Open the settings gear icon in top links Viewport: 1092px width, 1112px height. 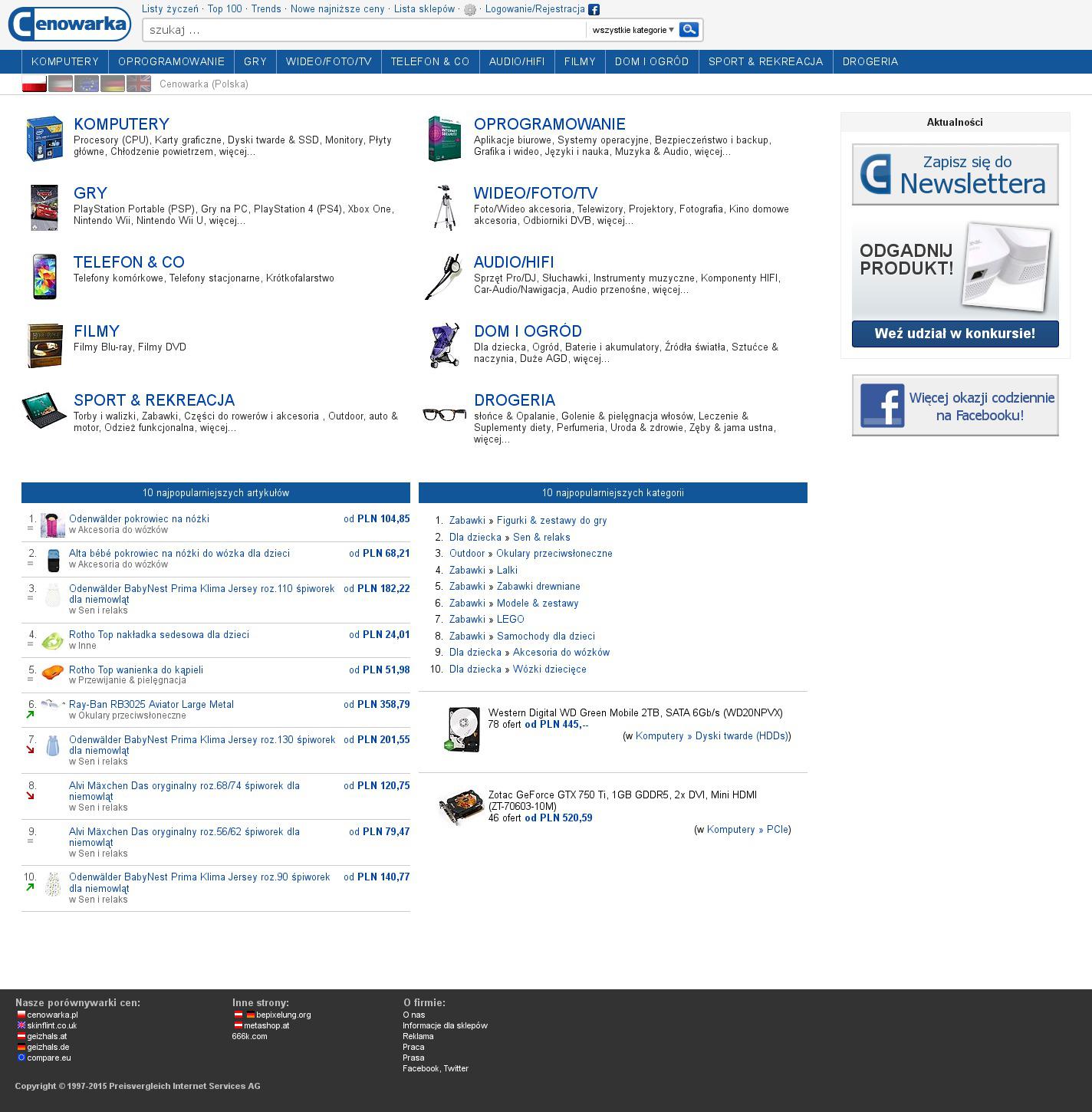[470, 10]
